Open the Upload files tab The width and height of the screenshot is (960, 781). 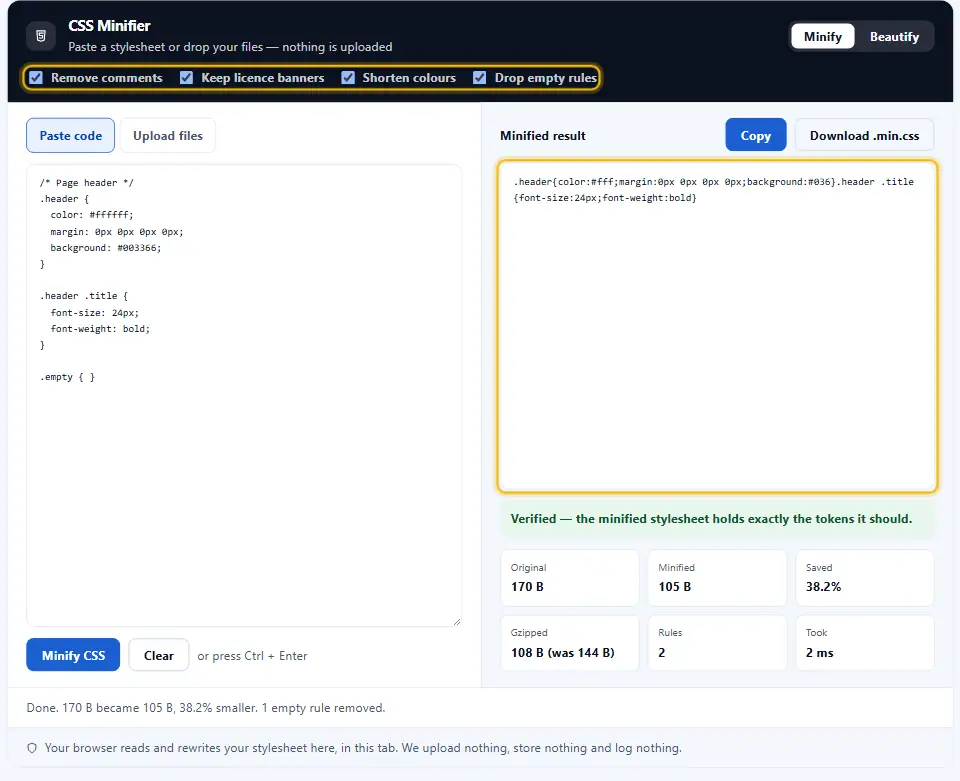coord(168,135)
